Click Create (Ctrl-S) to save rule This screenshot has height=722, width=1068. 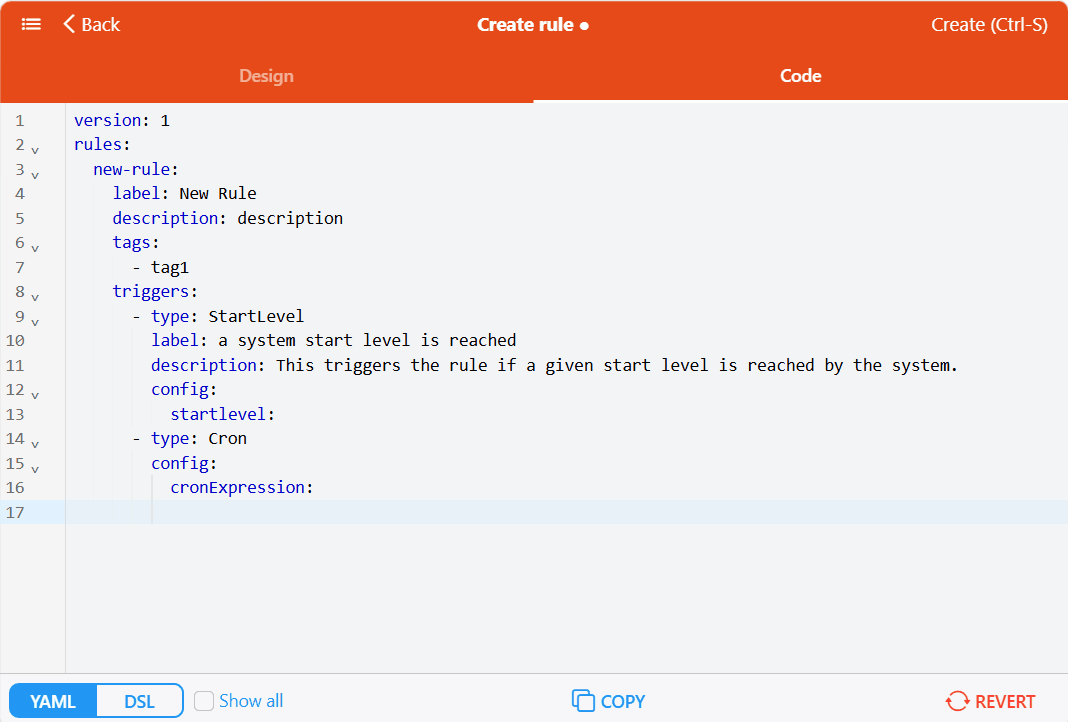989,25
